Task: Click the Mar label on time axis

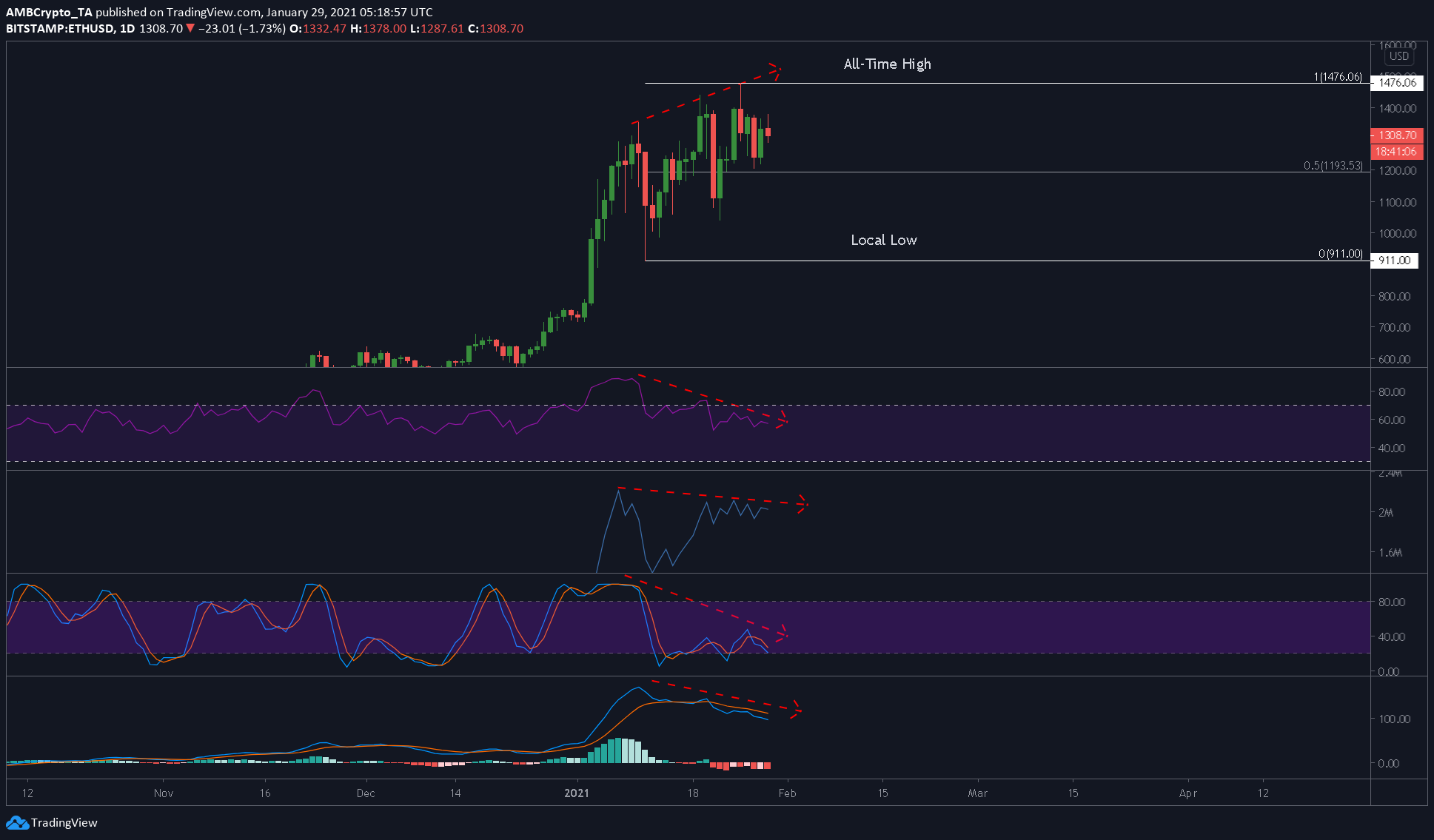Action: tap(978, 793)
